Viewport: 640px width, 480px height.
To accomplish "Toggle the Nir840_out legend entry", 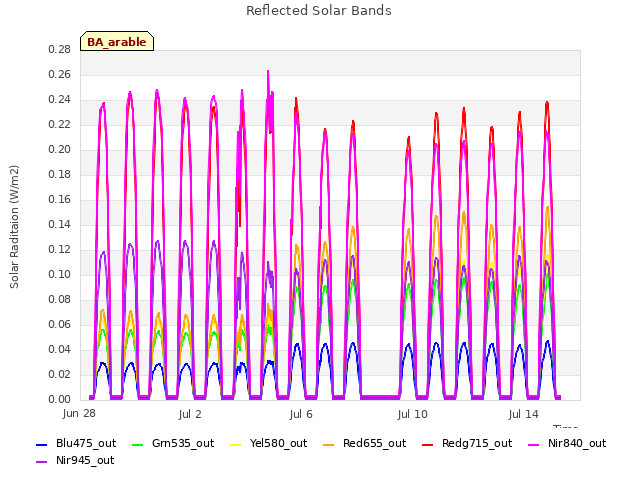I will [x=567, y=444].
